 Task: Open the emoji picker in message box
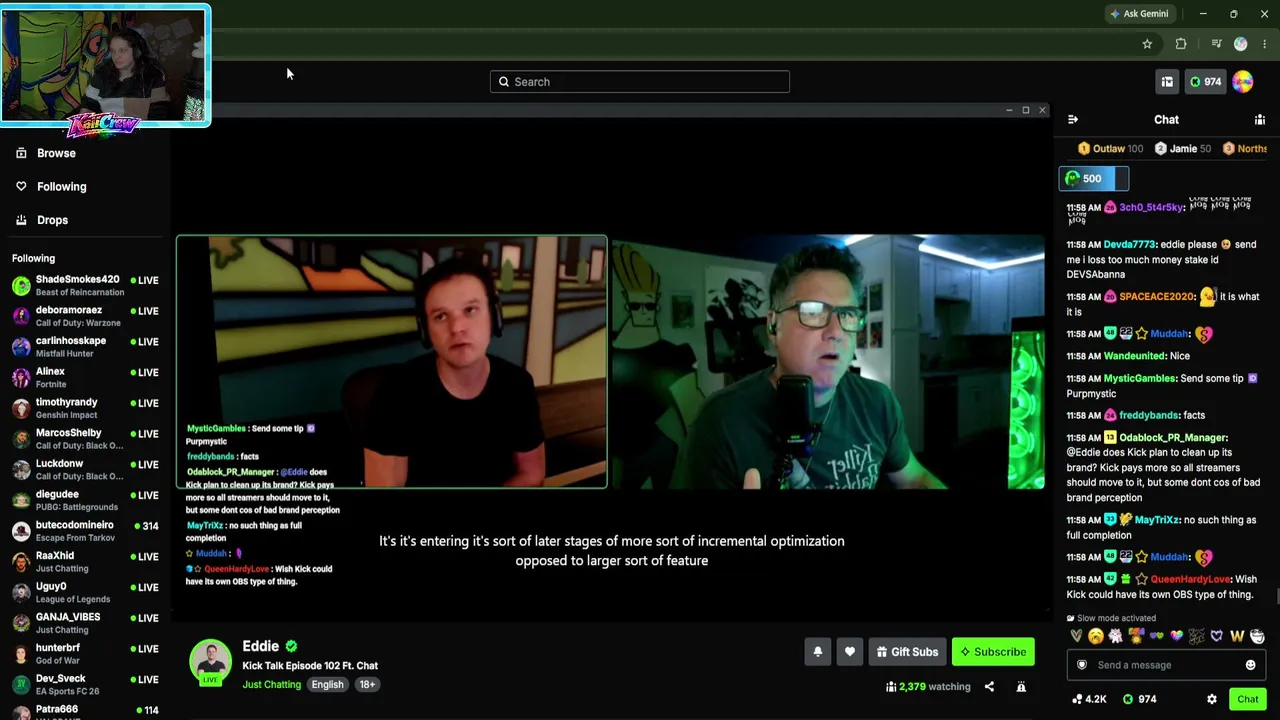1251,665
